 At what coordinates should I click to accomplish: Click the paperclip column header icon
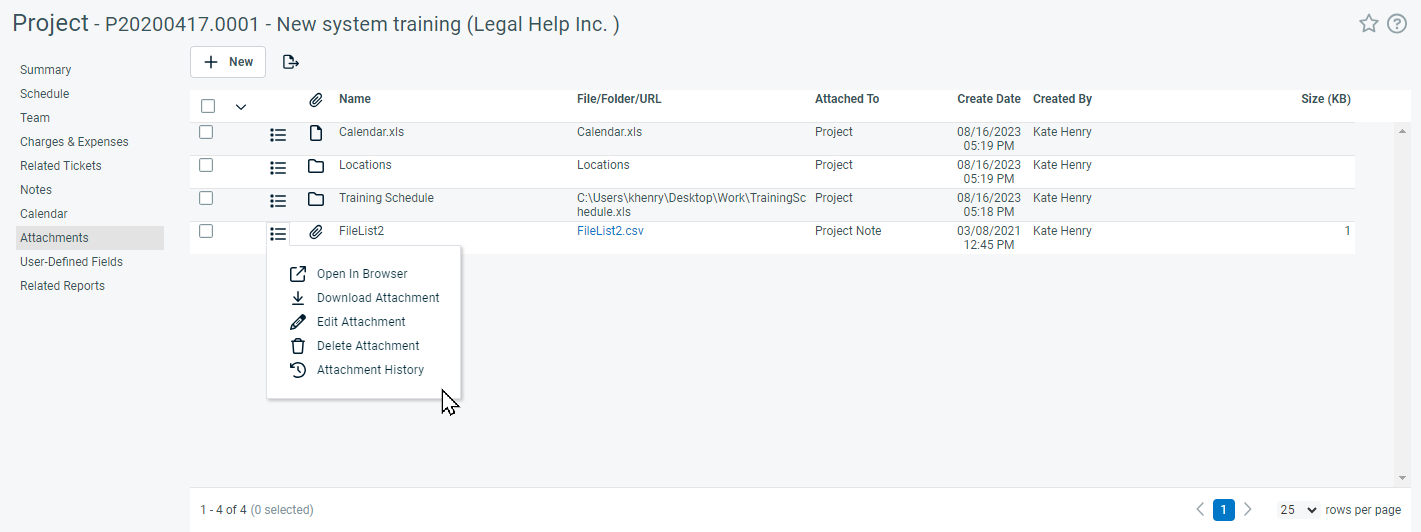point(315,100)
